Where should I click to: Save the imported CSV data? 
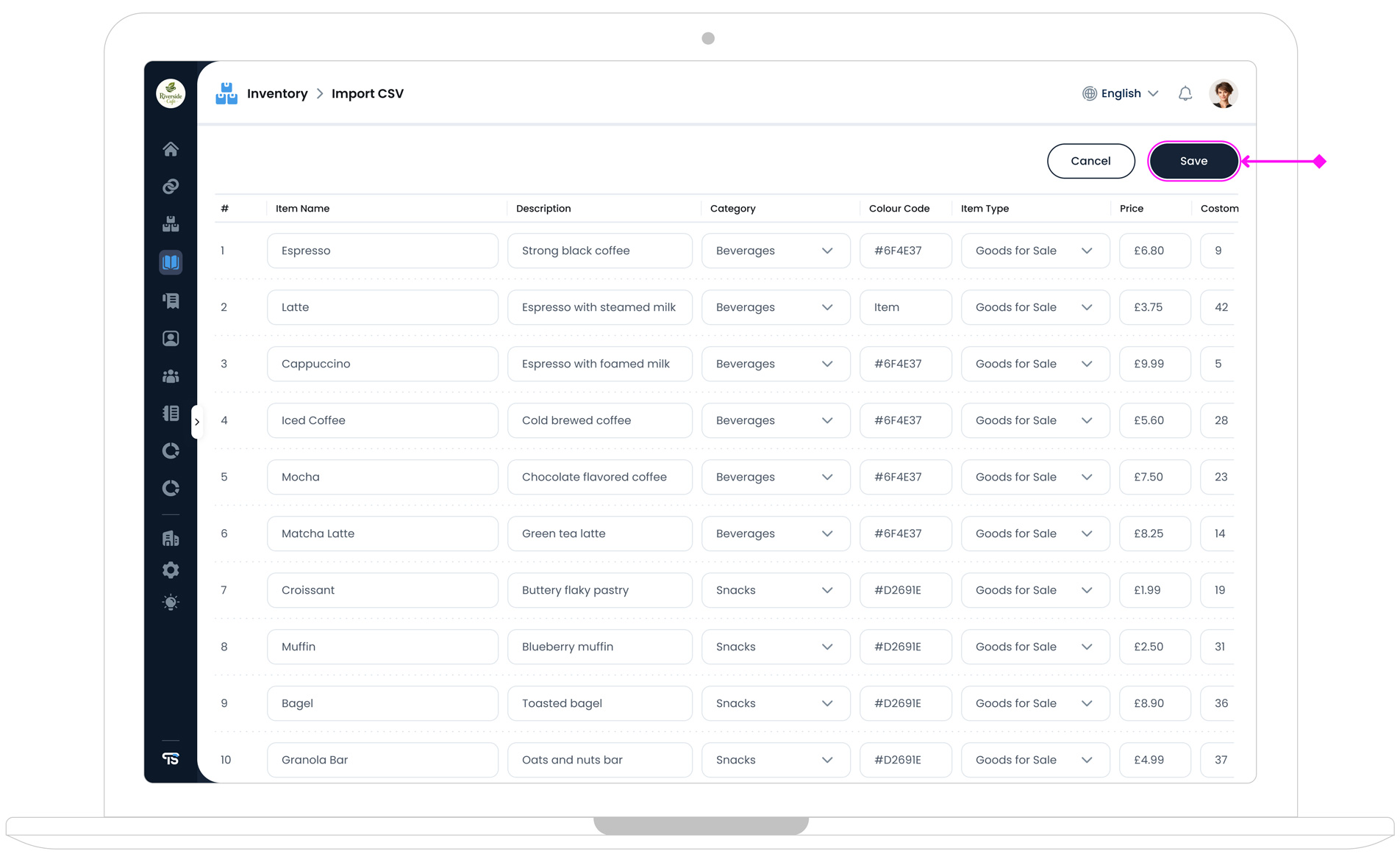click(x=1193, y=161)
